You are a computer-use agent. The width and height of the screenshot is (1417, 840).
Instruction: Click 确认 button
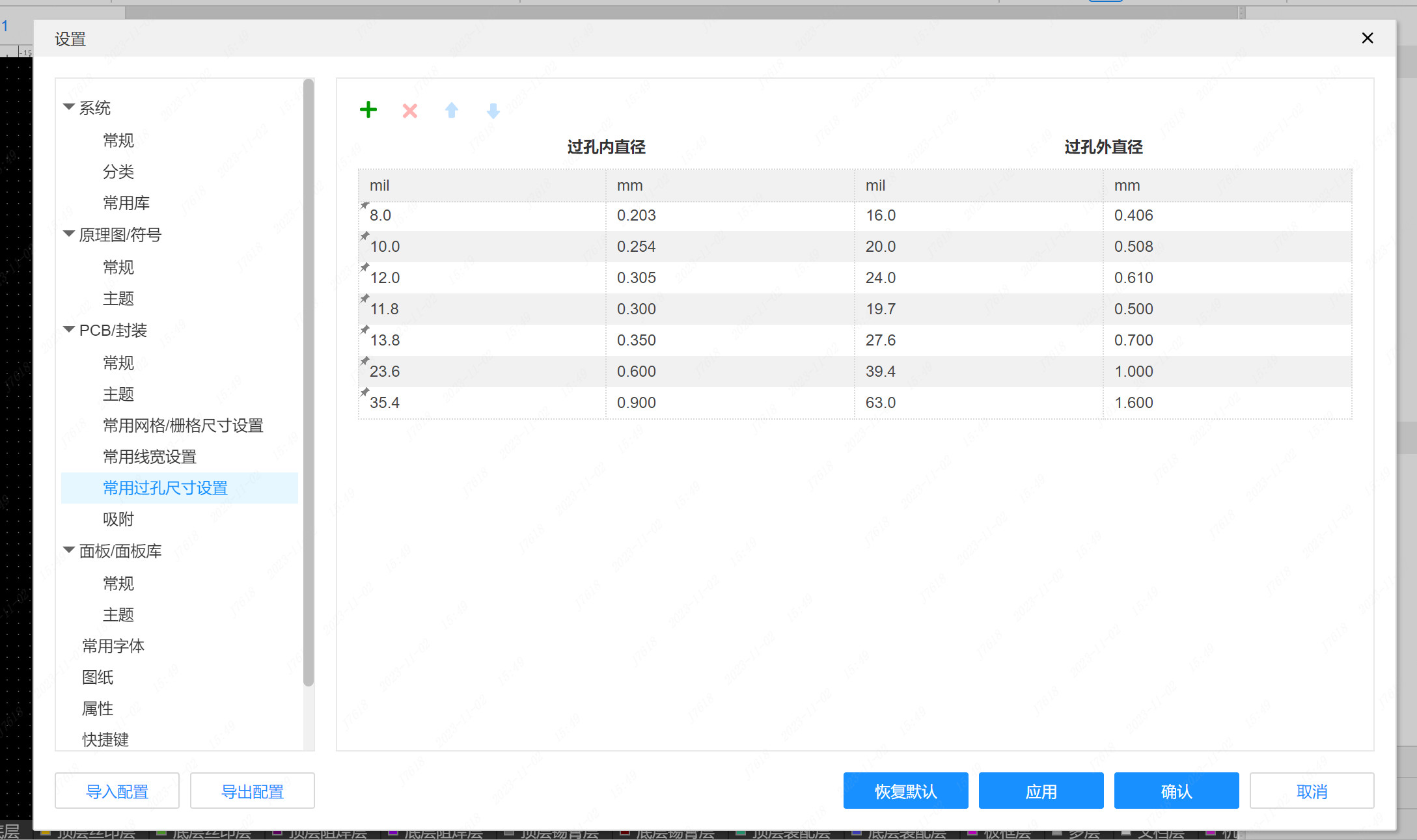pos(1177,791)
